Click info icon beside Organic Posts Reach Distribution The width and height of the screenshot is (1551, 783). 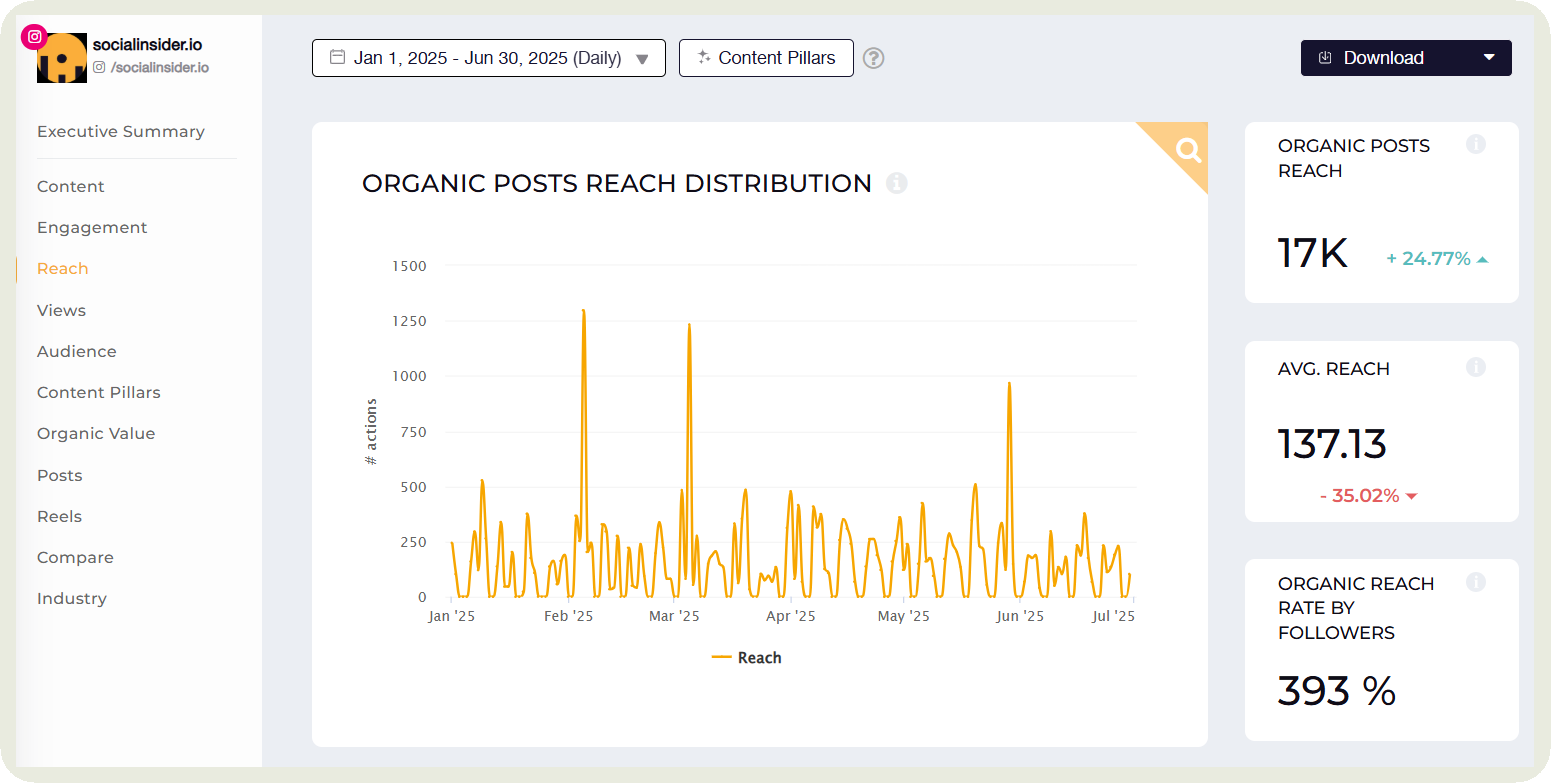[897, 183]
